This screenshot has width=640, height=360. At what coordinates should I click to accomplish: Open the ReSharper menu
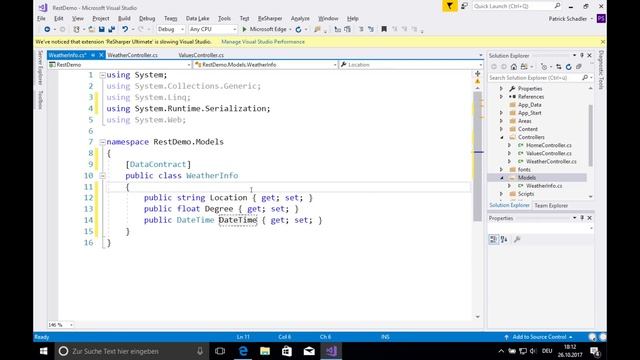(x=270, y=18)
